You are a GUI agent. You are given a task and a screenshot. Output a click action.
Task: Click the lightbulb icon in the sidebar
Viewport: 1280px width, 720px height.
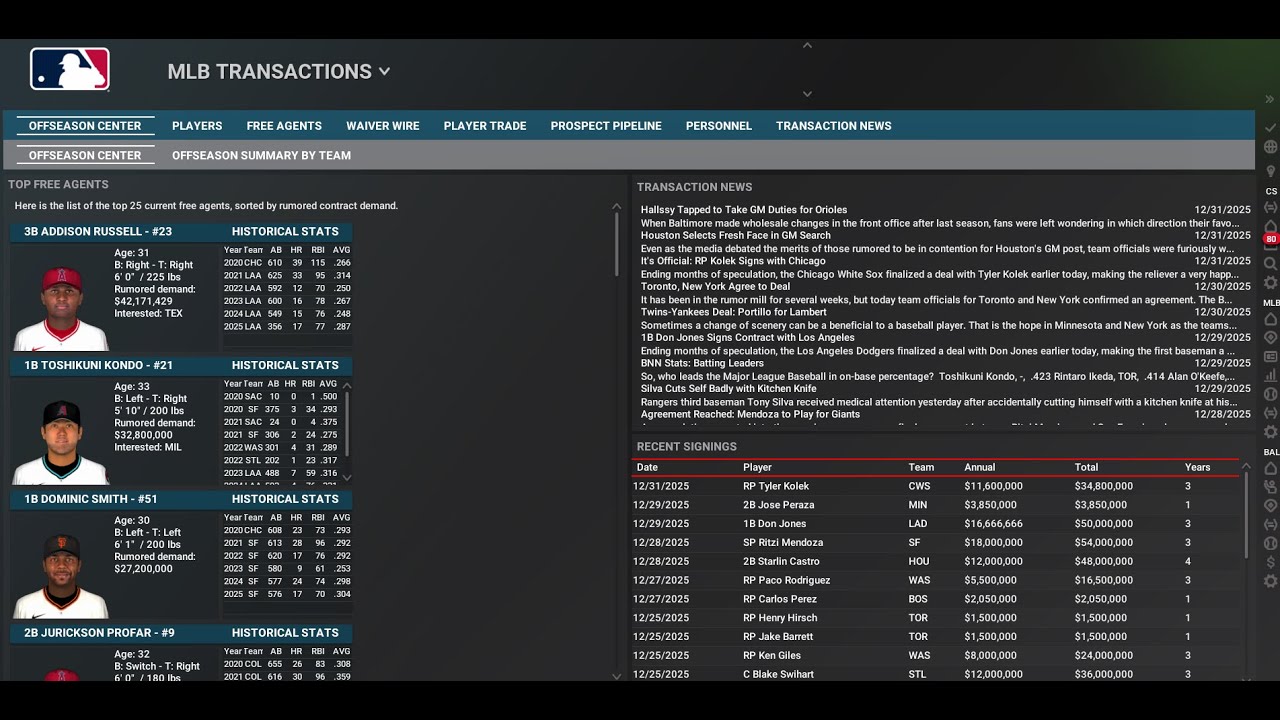1271,171
